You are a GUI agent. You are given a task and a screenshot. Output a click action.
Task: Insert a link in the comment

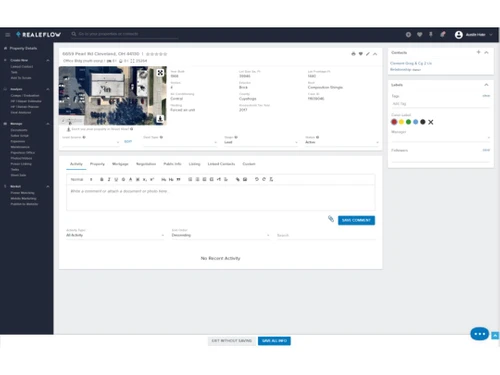238,179
